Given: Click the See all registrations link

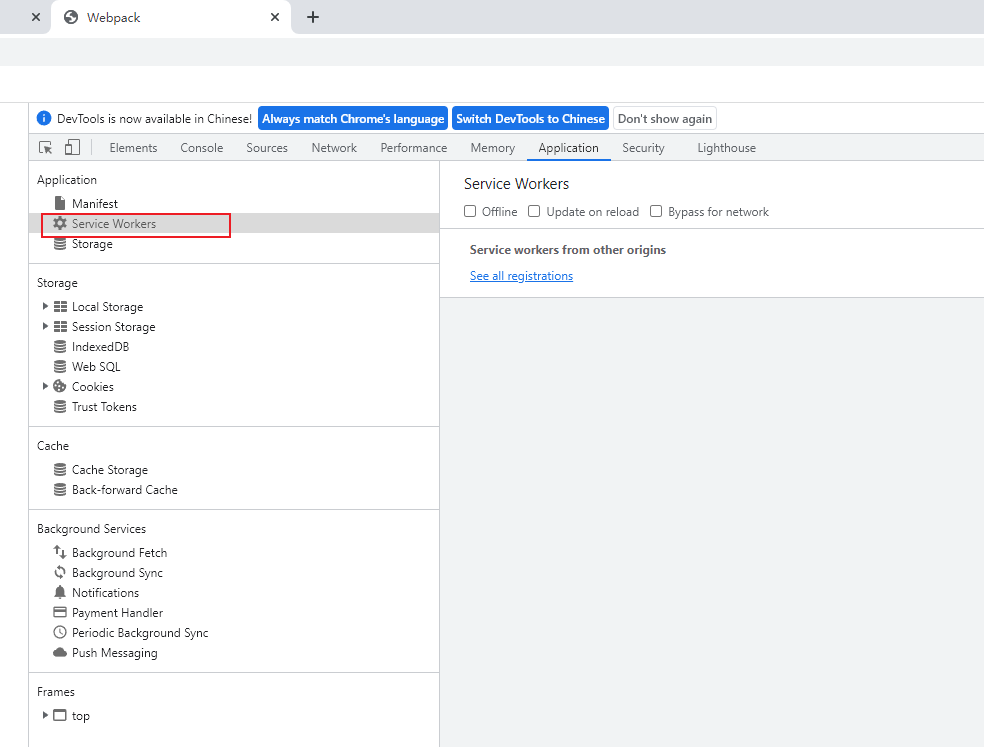Looking at the screenshot, I should [521, 275].
